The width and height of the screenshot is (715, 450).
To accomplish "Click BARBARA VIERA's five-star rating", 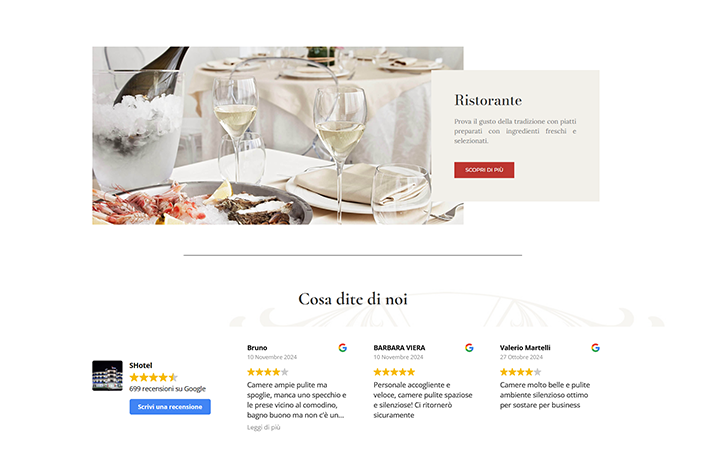I will 394,372.
